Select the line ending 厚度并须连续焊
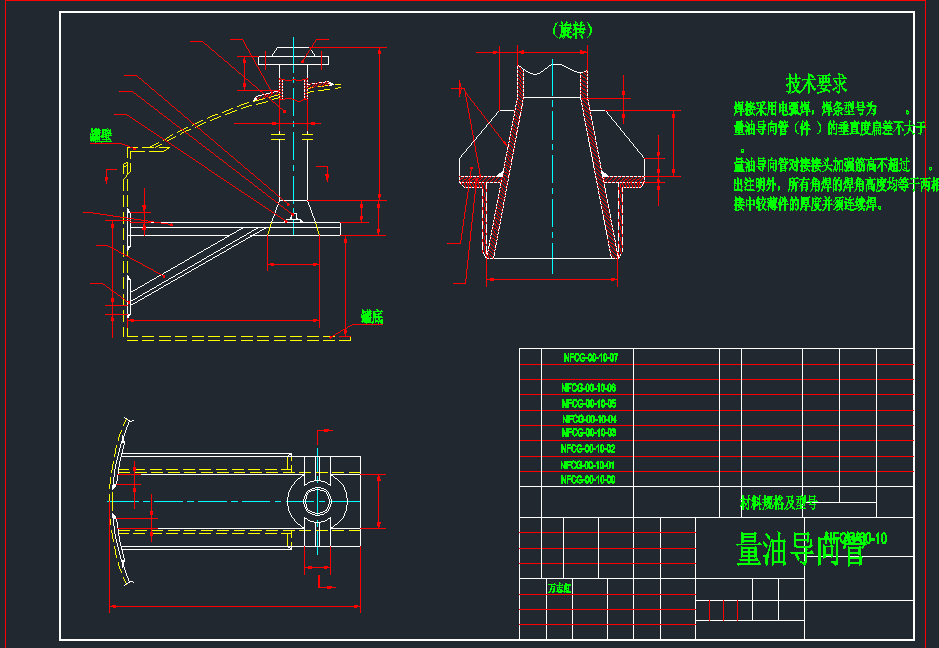 pos(808,204)
